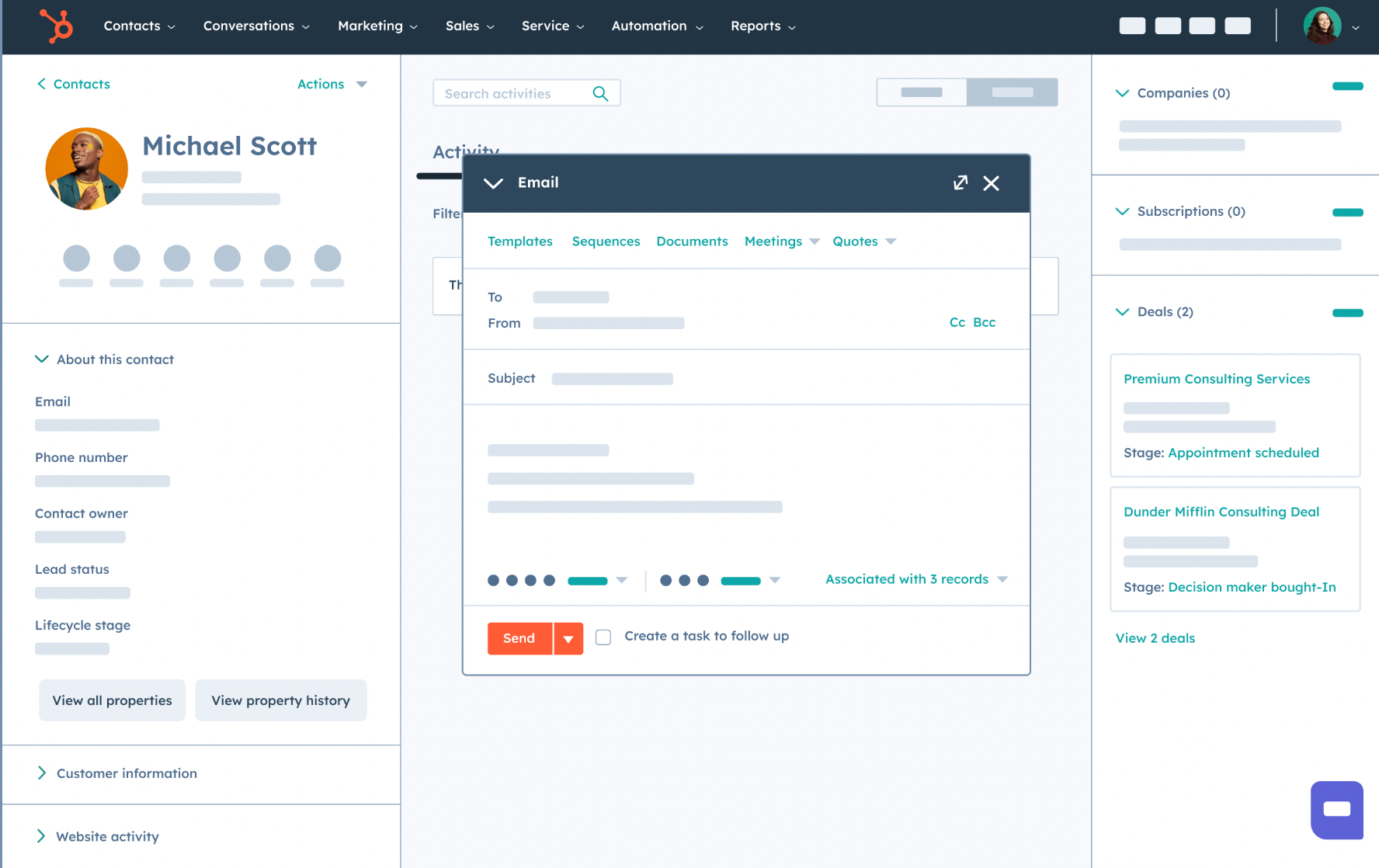Click the first formatting icon in the email toolbar
The width and height of the screenshot is (1379, 868).
tap(493, 580)
